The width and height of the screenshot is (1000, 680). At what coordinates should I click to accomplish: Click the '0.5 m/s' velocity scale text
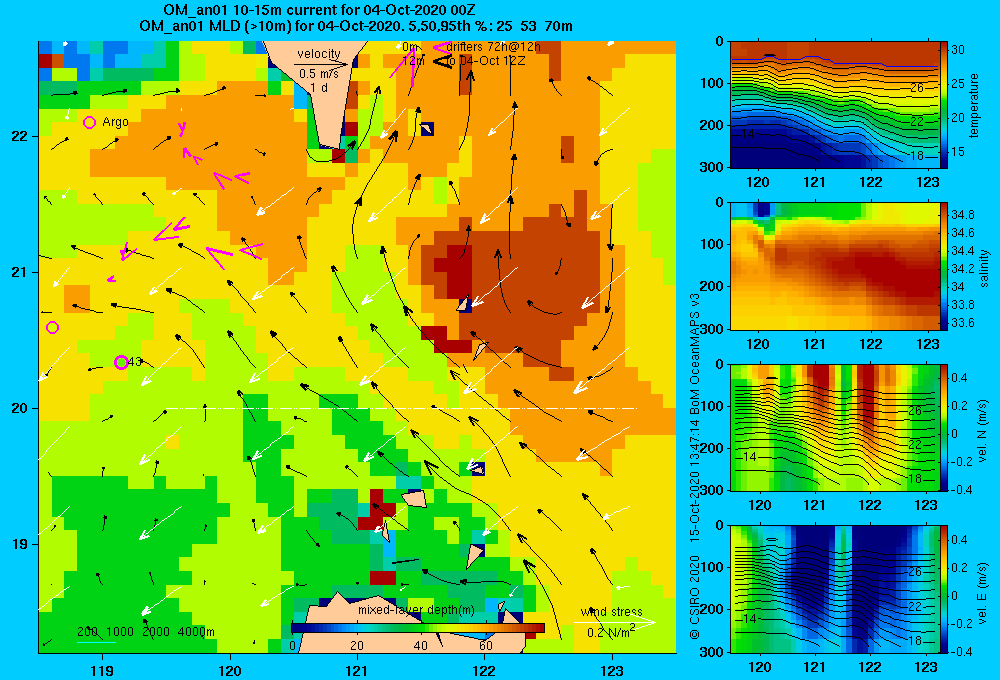[319, 74]
